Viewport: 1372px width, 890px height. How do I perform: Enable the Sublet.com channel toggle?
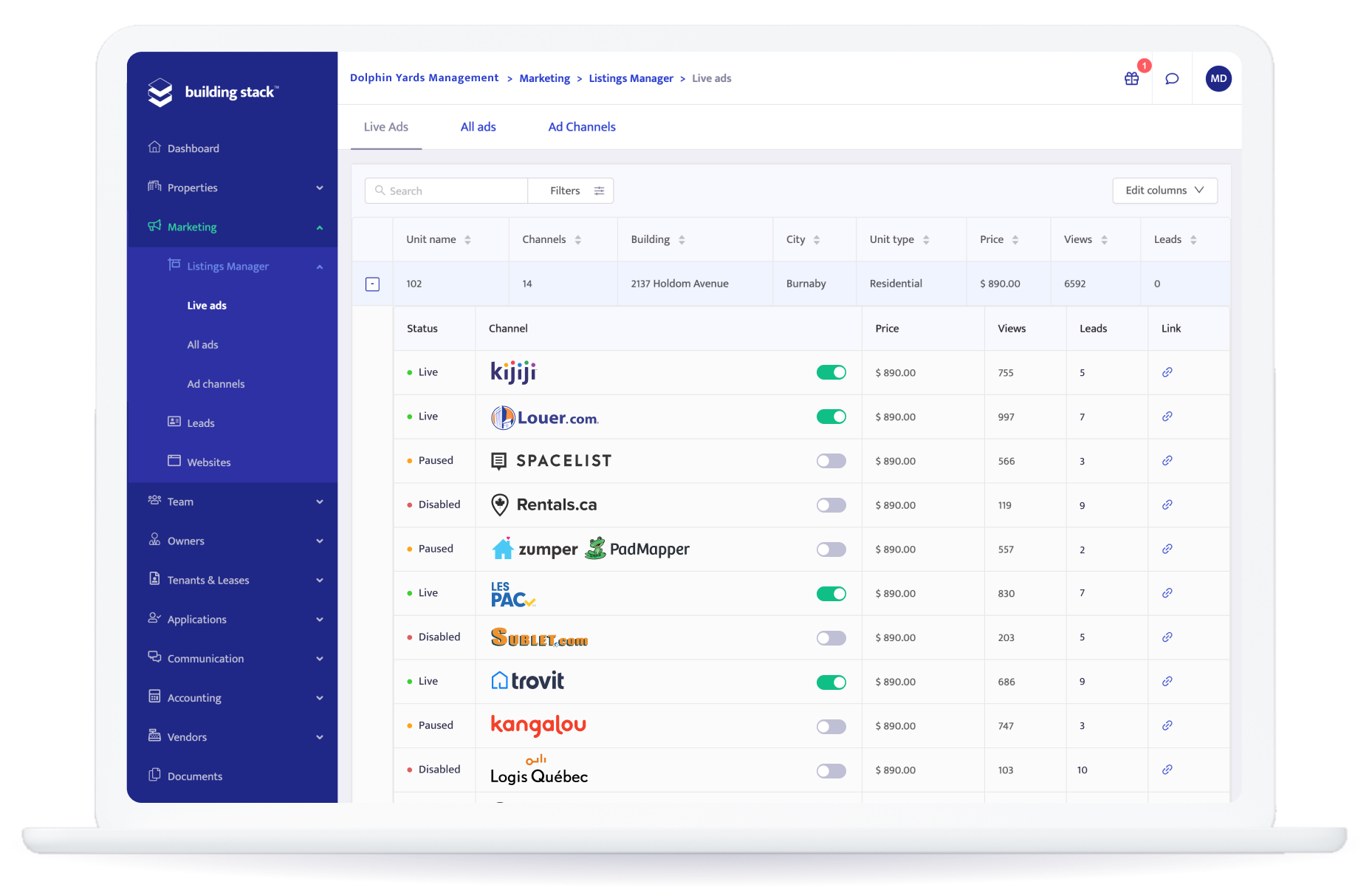click(831, 638)
